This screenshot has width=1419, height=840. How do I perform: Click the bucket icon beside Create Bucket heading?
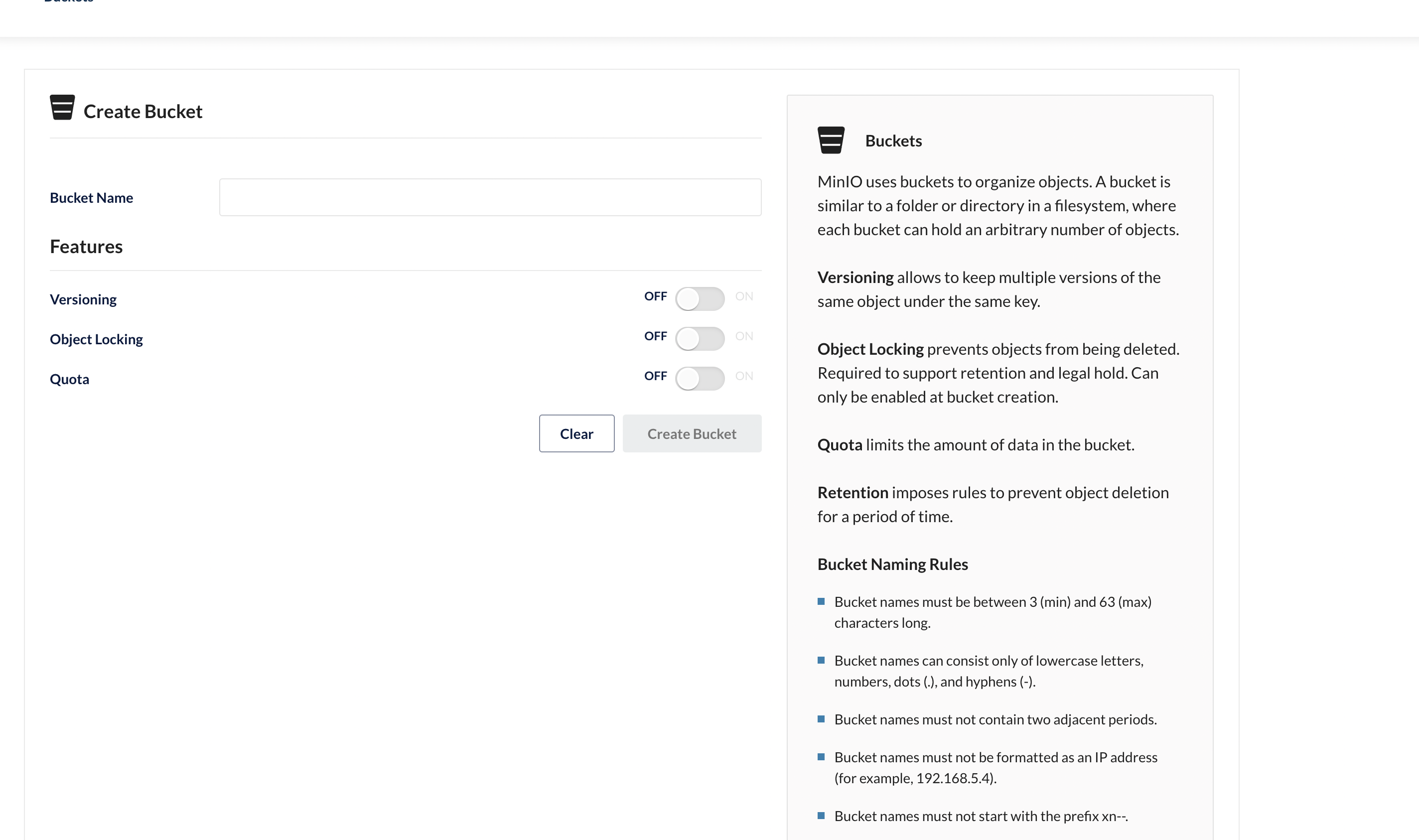[62, 108]
